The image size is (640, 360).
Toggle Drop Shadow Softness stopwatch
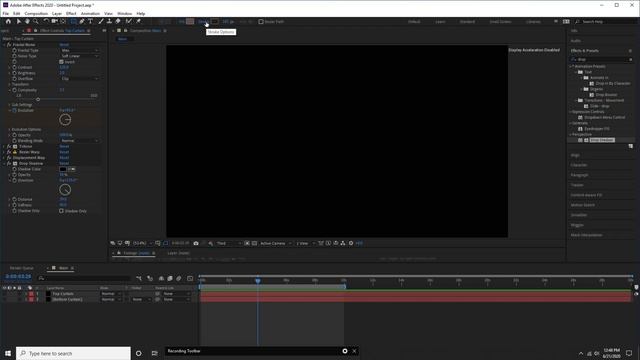14,205
